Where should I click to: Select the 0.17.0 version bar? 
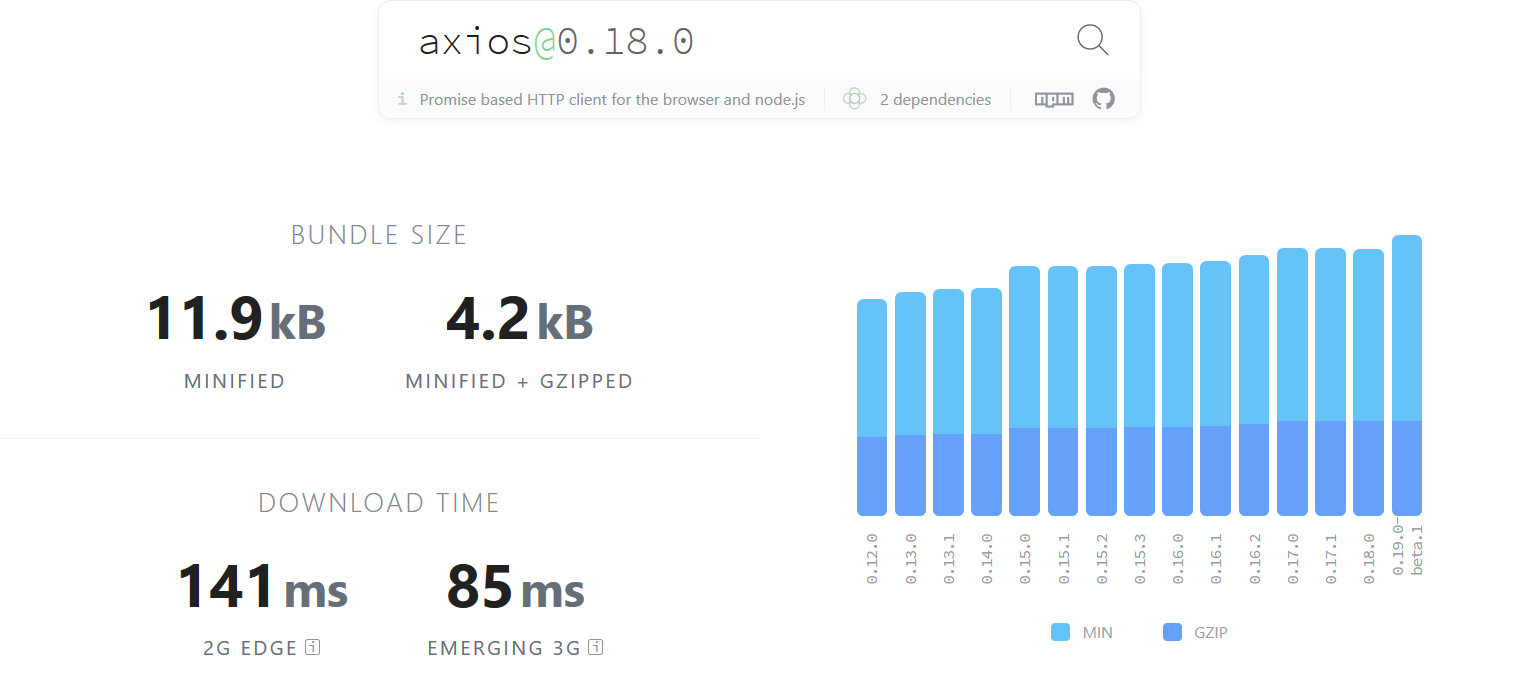pos(1292,381)
